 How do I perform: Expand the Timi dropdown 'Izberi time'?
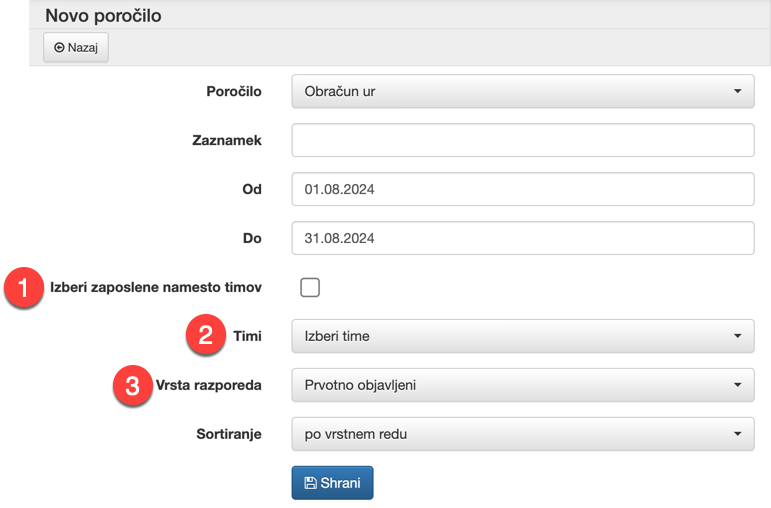pyautogui.click(x=522, y=336)
